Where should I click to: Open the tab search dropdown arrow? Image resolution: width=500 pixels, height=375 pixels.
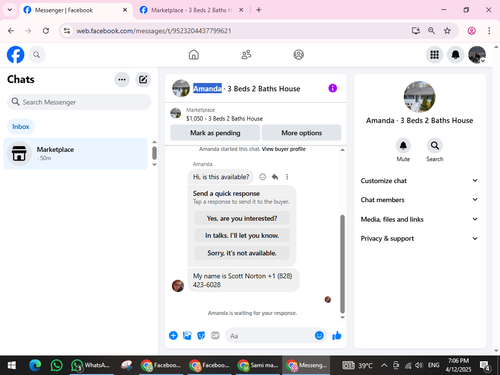pos(10,10)
